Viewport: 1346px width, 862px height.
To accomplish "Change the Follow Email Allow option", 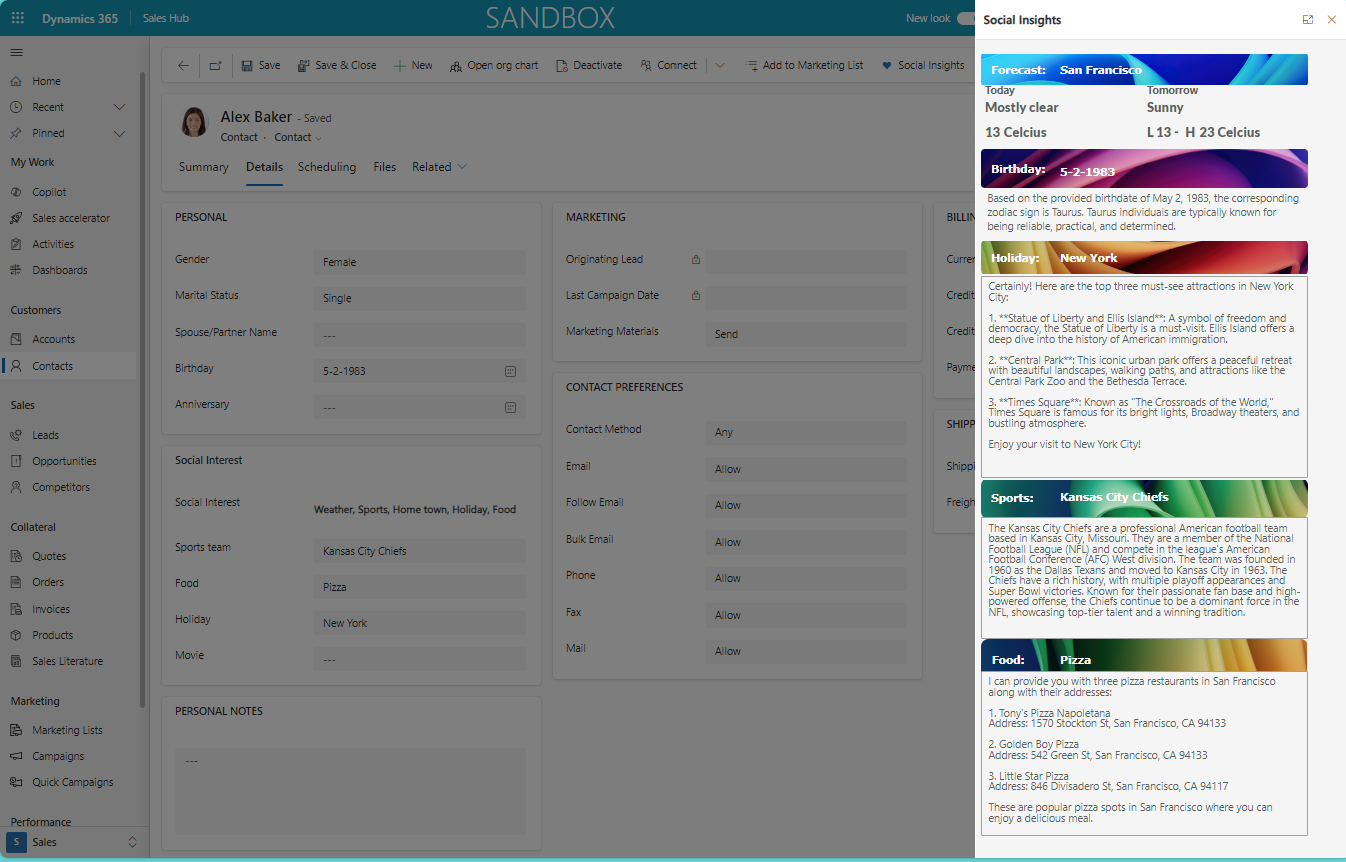I will pos(806,505).
